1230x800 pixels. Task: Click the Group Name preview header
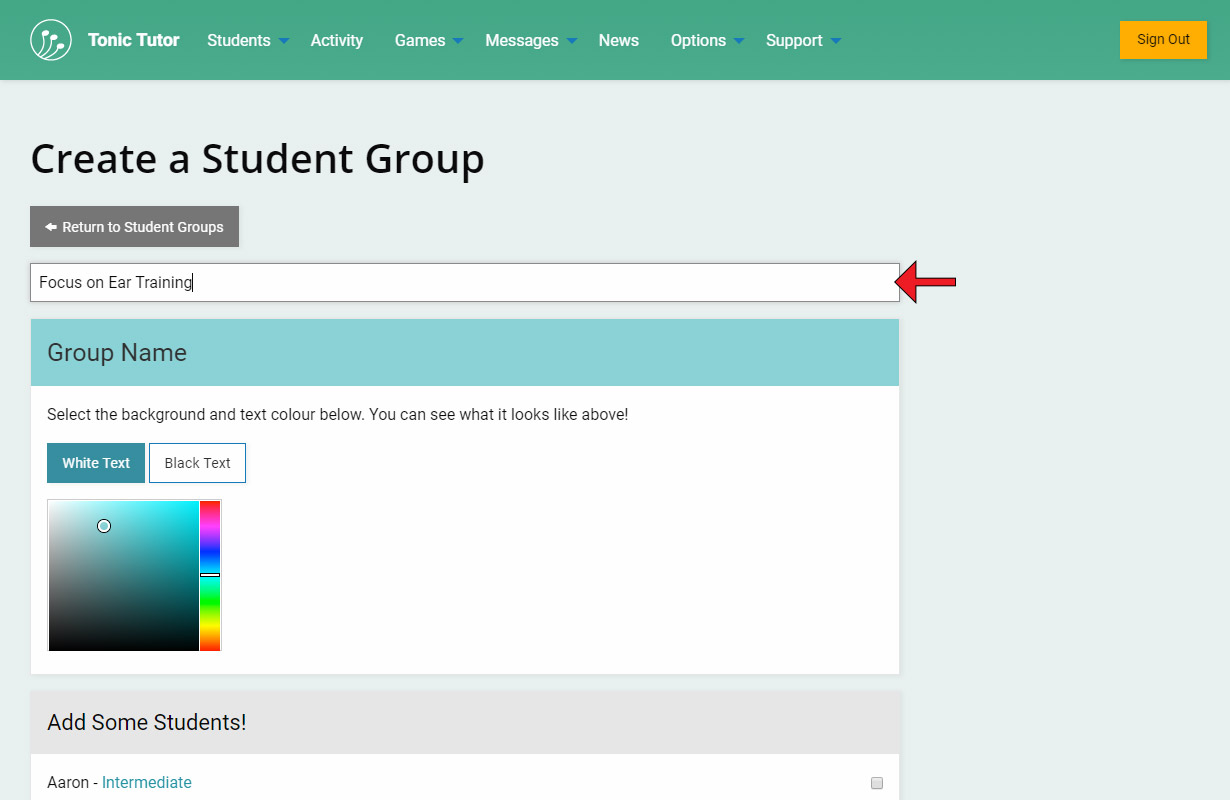464,353
